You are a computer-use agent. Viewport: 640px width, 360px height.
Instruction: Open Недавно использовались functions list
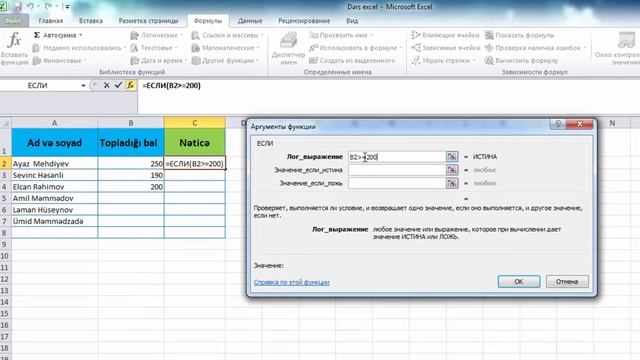(79, 48)
